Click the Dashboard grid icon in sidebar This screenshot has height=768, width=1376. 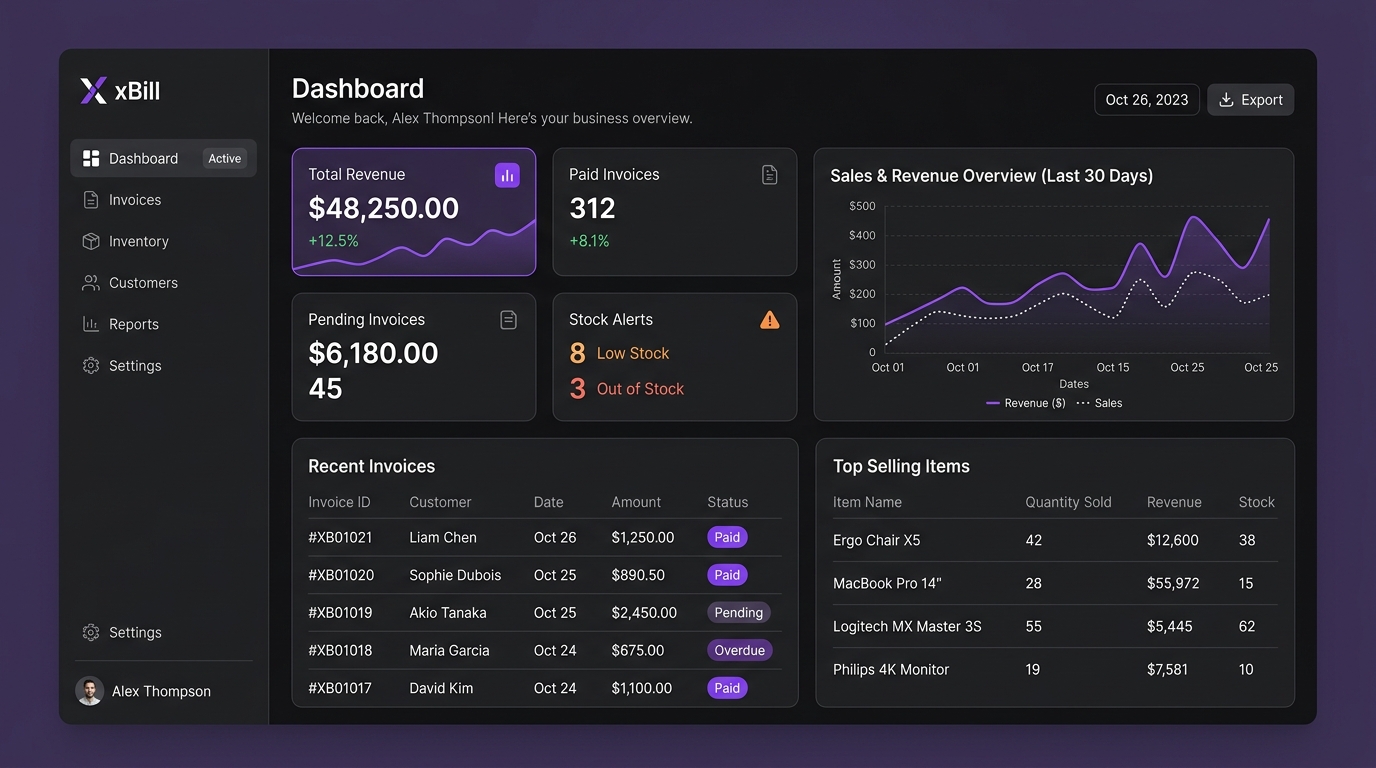tap(91, 158)
